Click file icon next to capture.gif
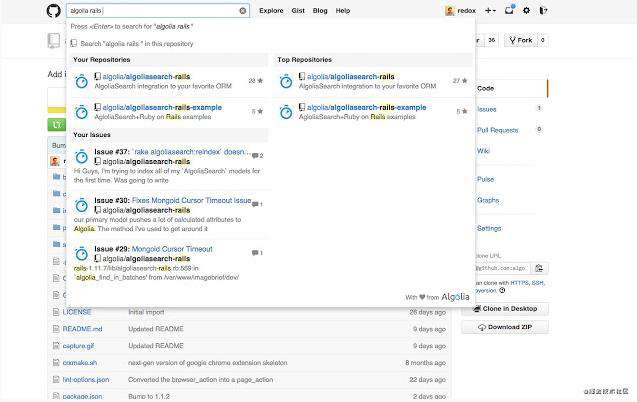This screenshot has width=637, height=402. 56,346
